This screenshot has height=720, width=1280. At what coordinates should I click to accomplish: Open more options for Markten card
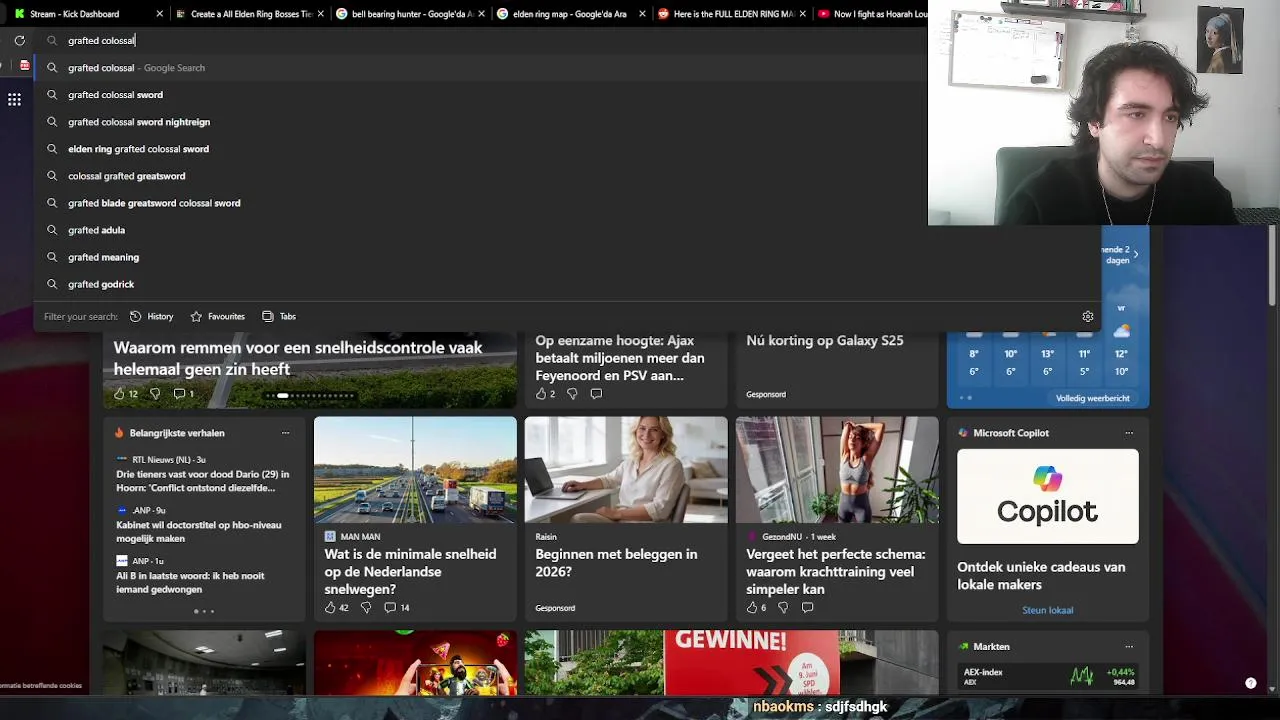[1129, 647]
